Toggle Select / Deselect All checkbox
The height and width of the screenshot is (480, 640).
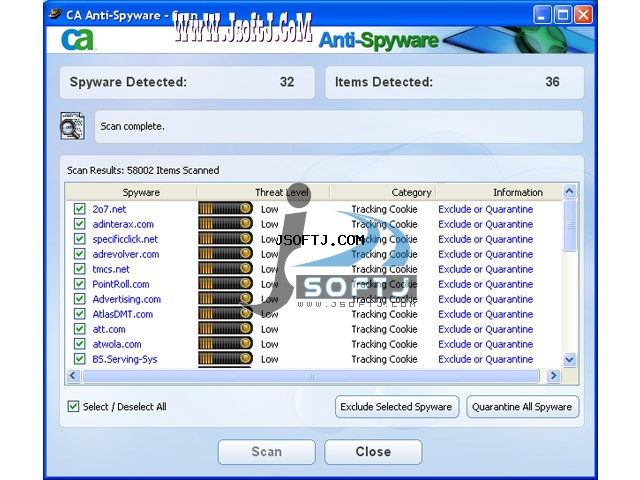pyautogui.click(x=73, y=406)
